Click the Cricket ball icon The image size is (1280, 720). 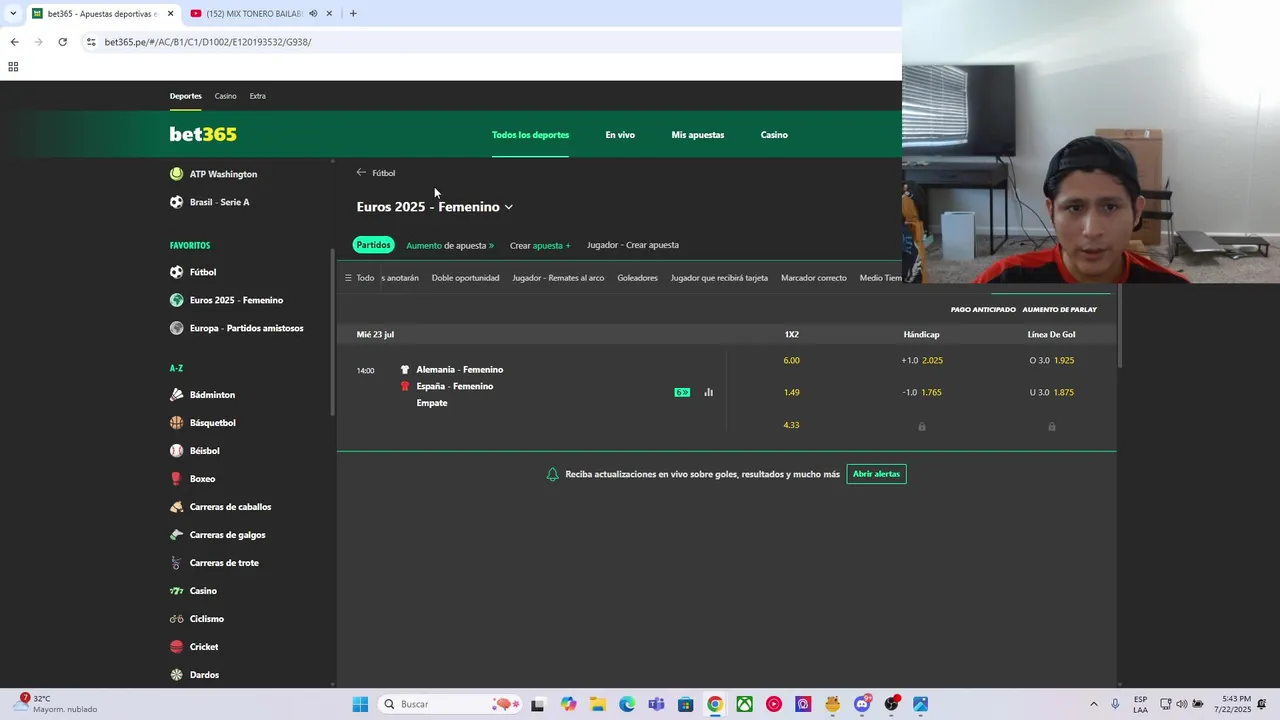(176, 647)
